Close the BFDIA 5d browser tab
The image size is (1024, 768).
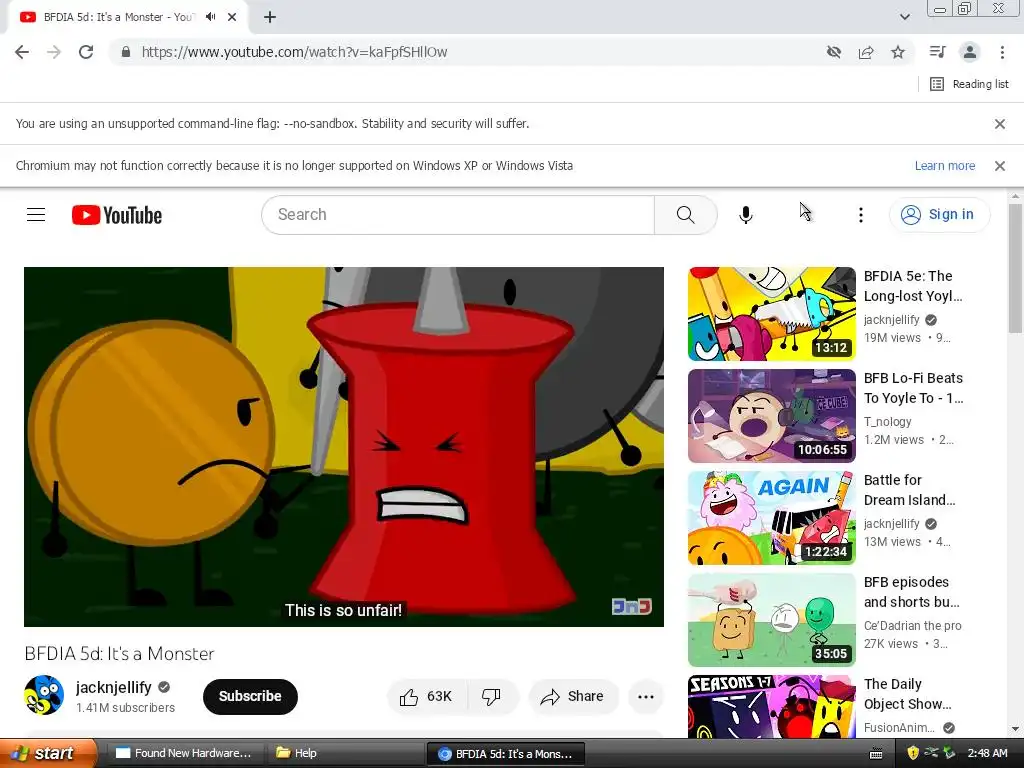pyautogui.click(x=232, y=17)
